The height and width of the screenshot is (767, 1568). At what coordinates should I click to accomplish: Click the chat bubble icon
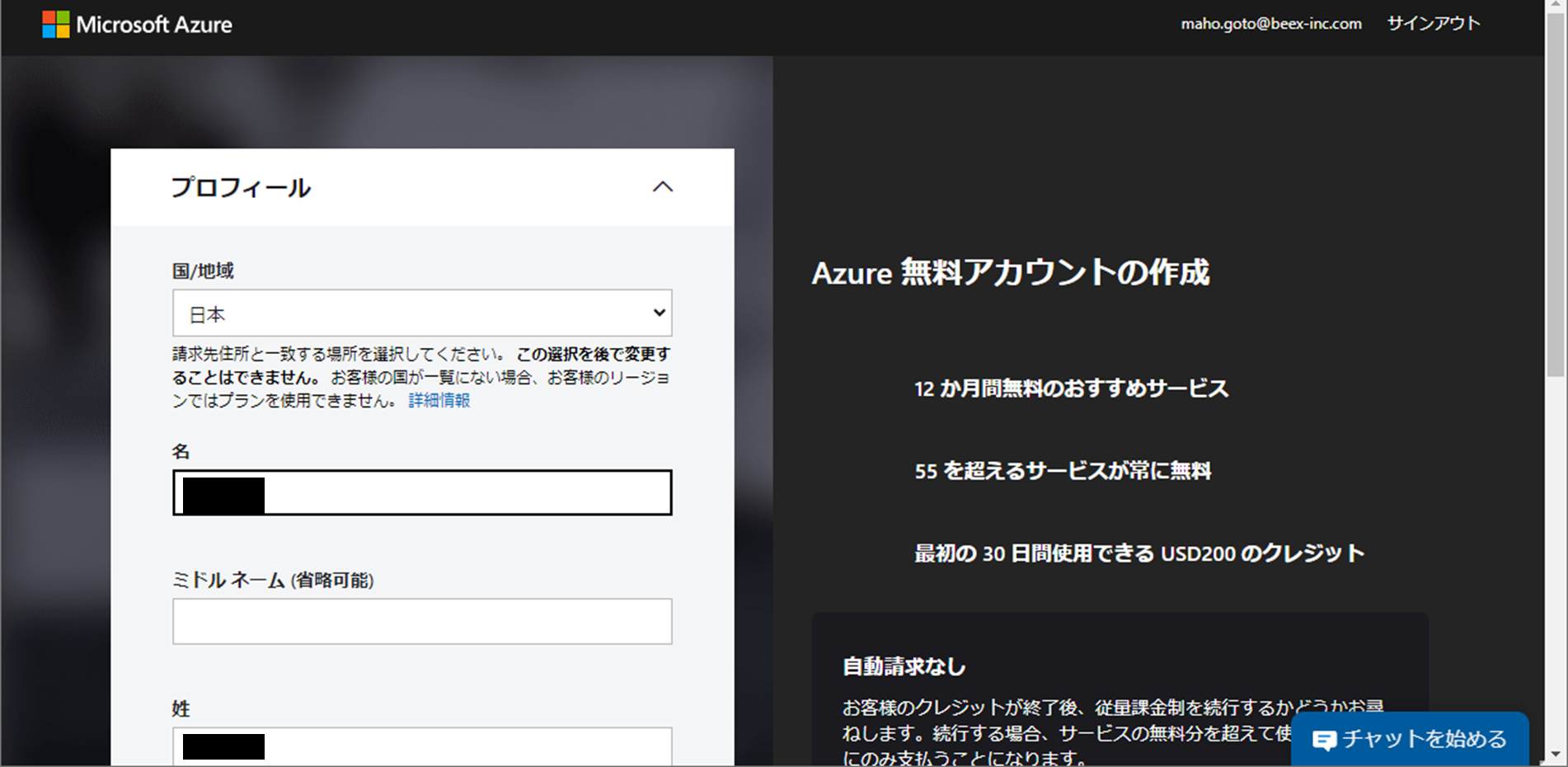coord(1324,740)
